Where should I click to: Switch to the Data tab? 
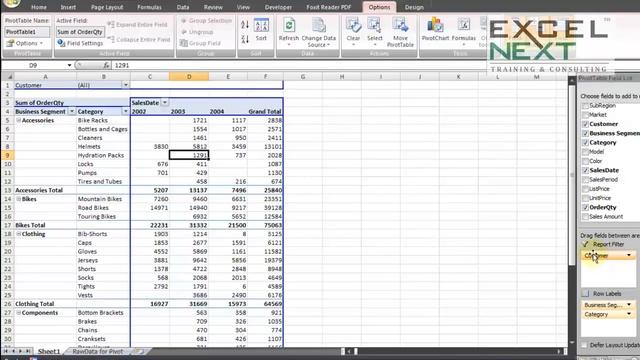(183, 7)
